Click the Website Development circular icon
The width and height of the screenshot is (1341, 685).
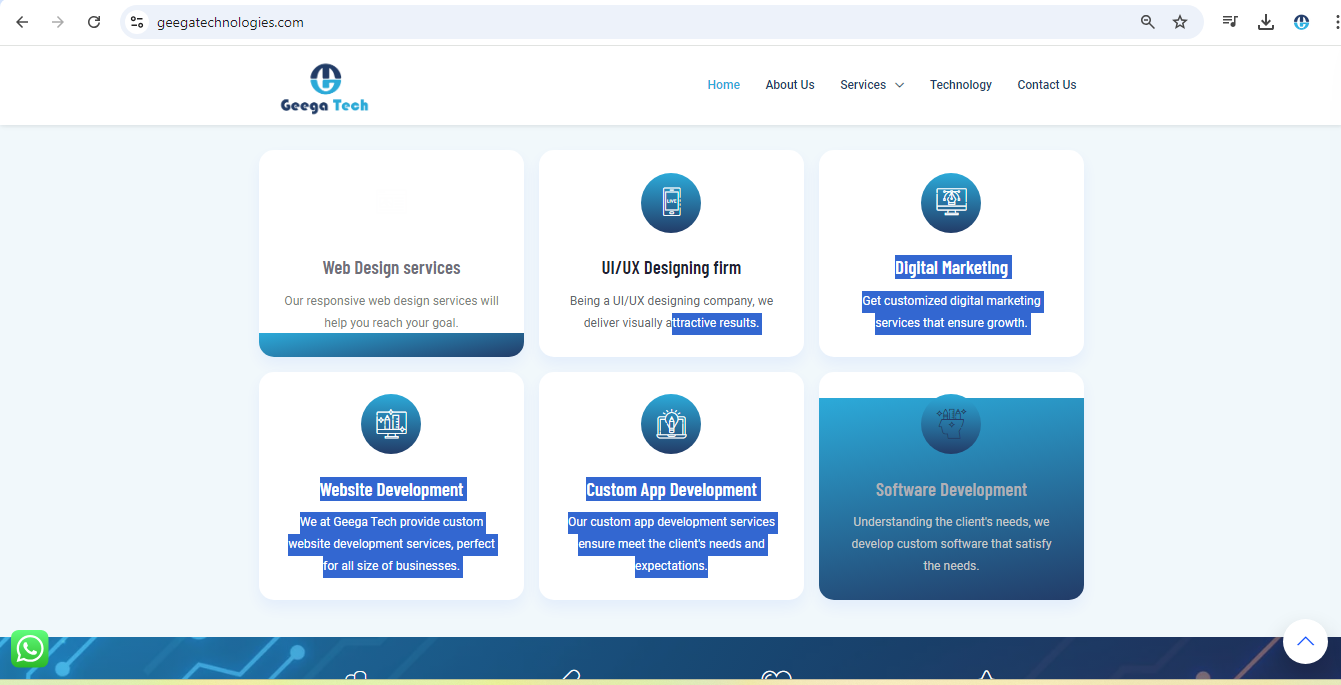pyautogui.click(x=391, y=424)
